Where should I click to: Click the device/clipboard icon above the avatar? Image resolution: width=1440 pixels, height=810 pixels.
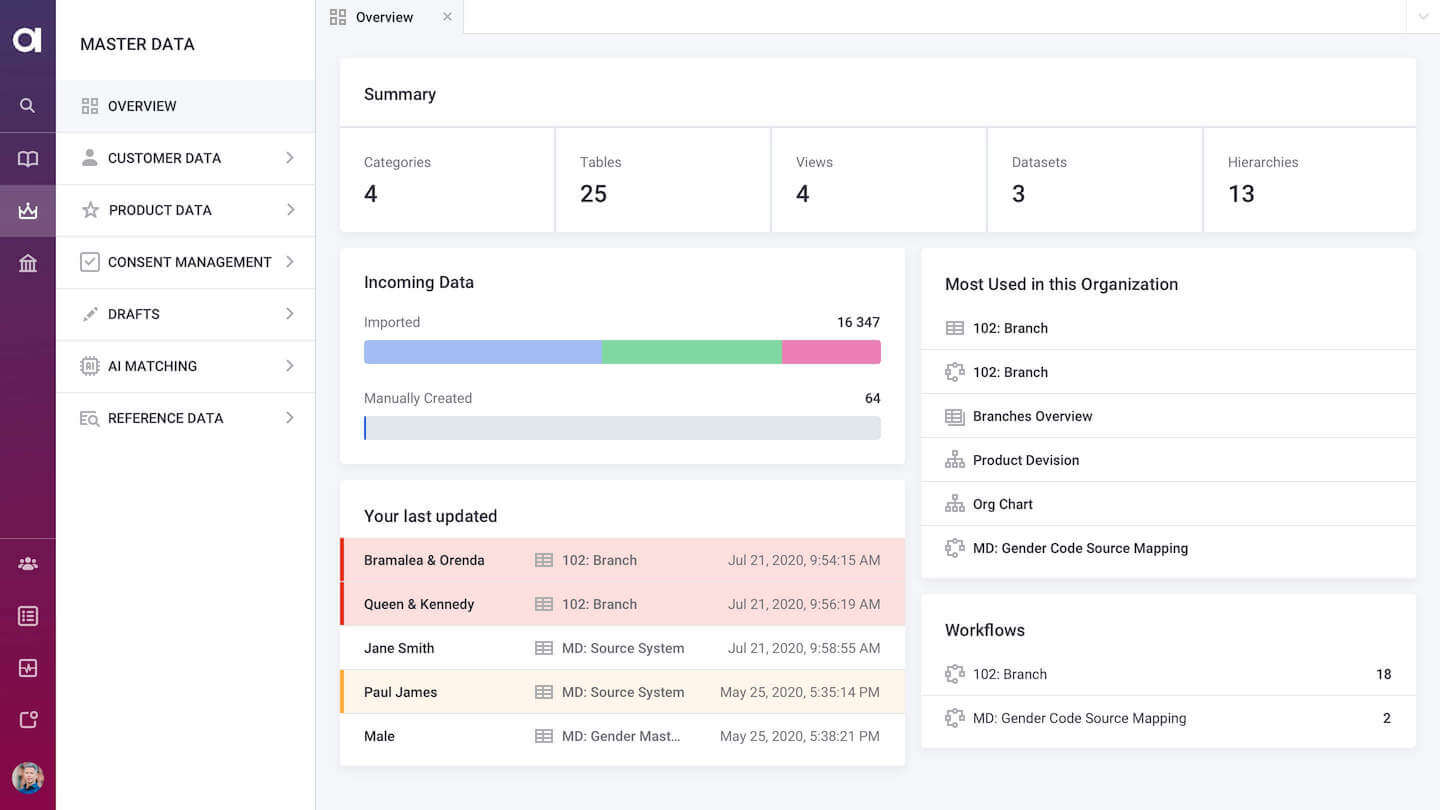pos(27,719)
